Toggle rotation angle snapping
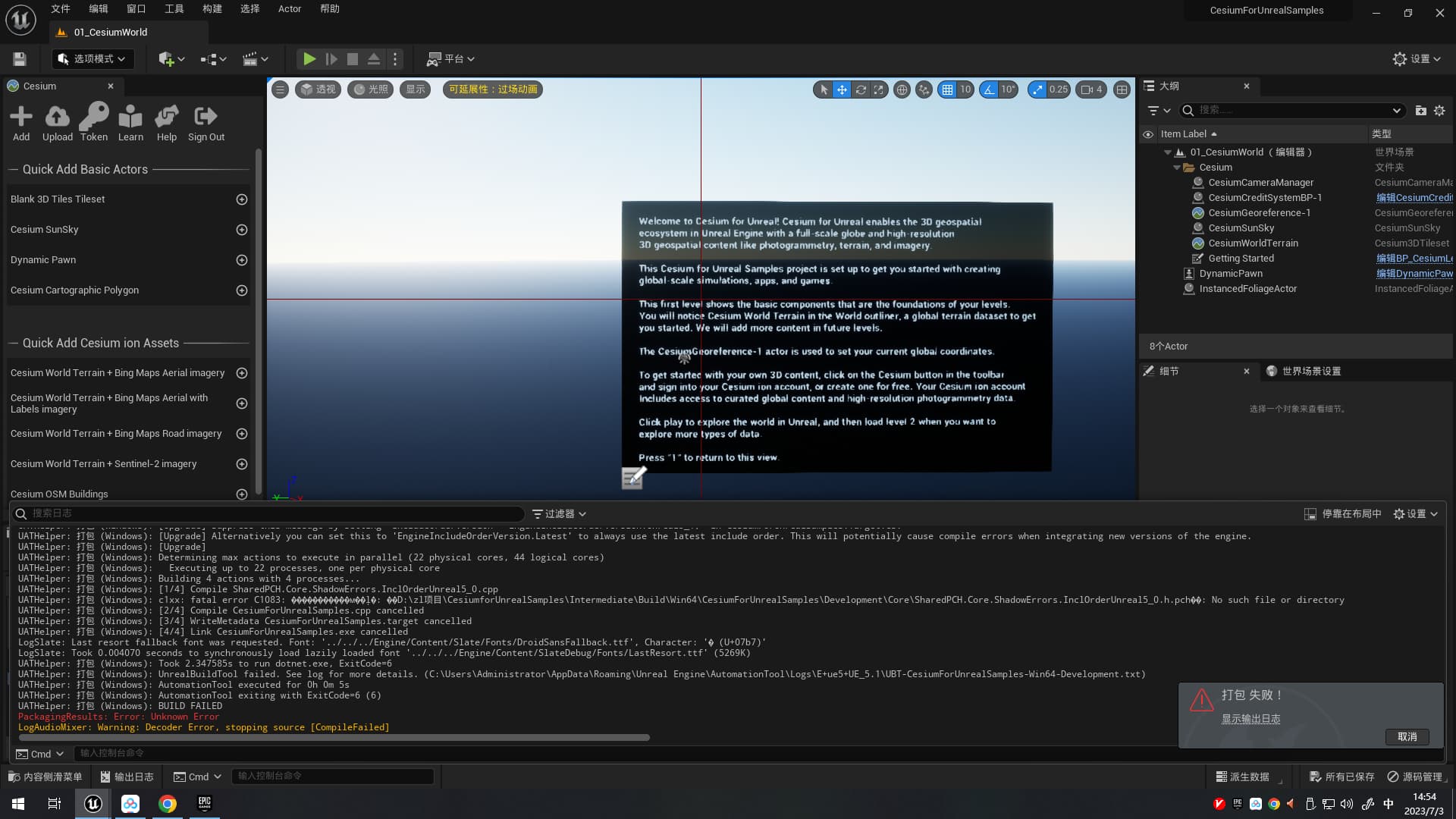This screenshot has width=1456, height=819. [989, 89]
